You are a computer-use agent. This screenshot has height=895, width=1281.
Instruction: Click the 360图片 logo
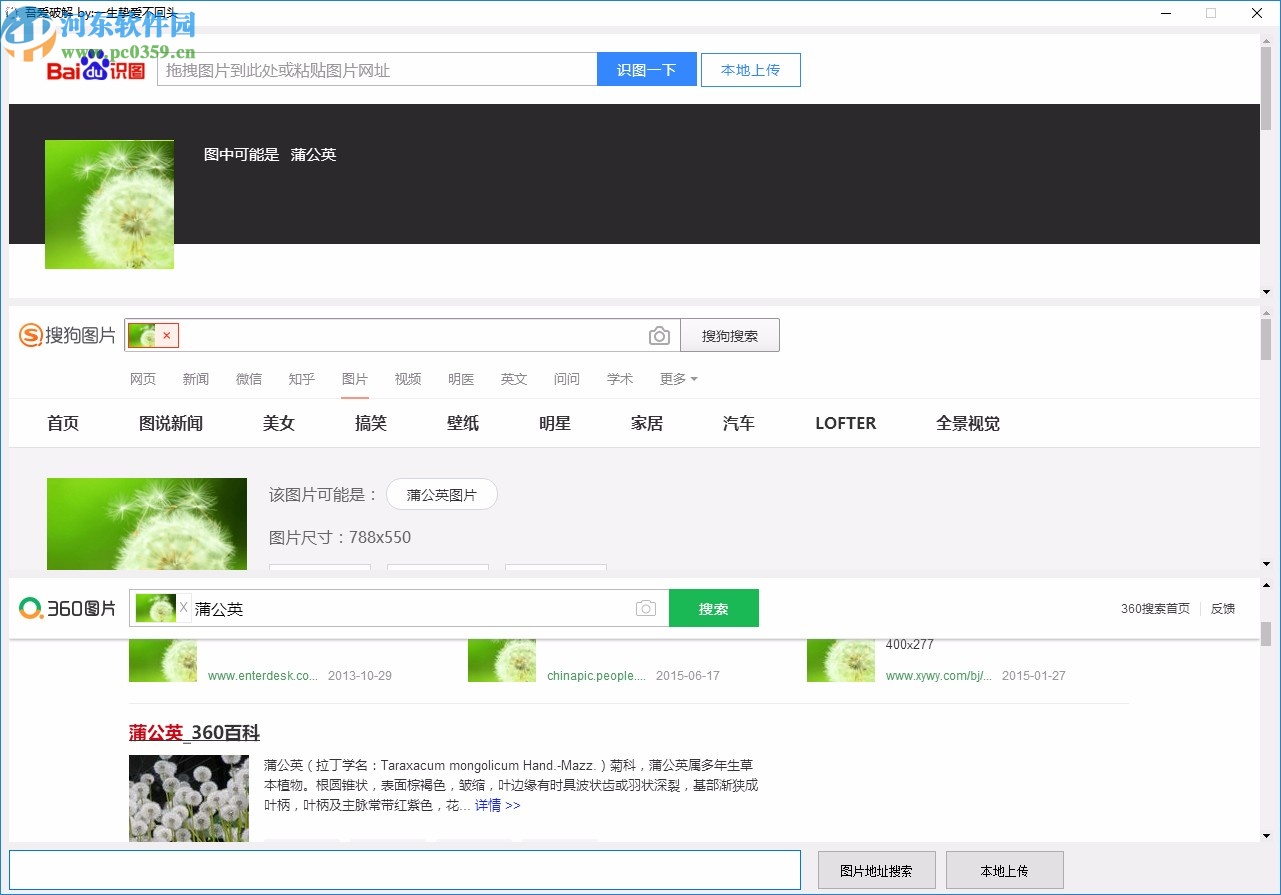click(x=65, y=607)
